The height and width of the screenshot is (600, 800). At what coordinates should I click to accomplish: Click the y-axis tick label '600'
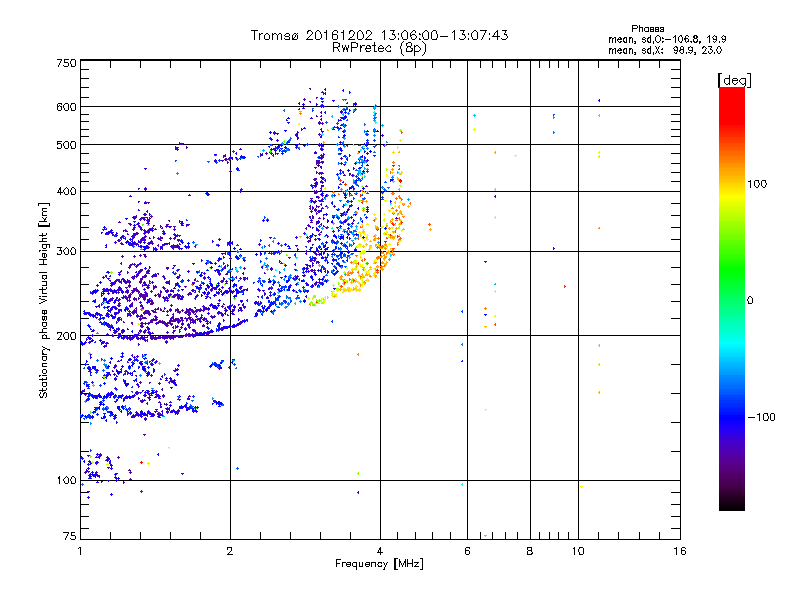coord(67,107)
